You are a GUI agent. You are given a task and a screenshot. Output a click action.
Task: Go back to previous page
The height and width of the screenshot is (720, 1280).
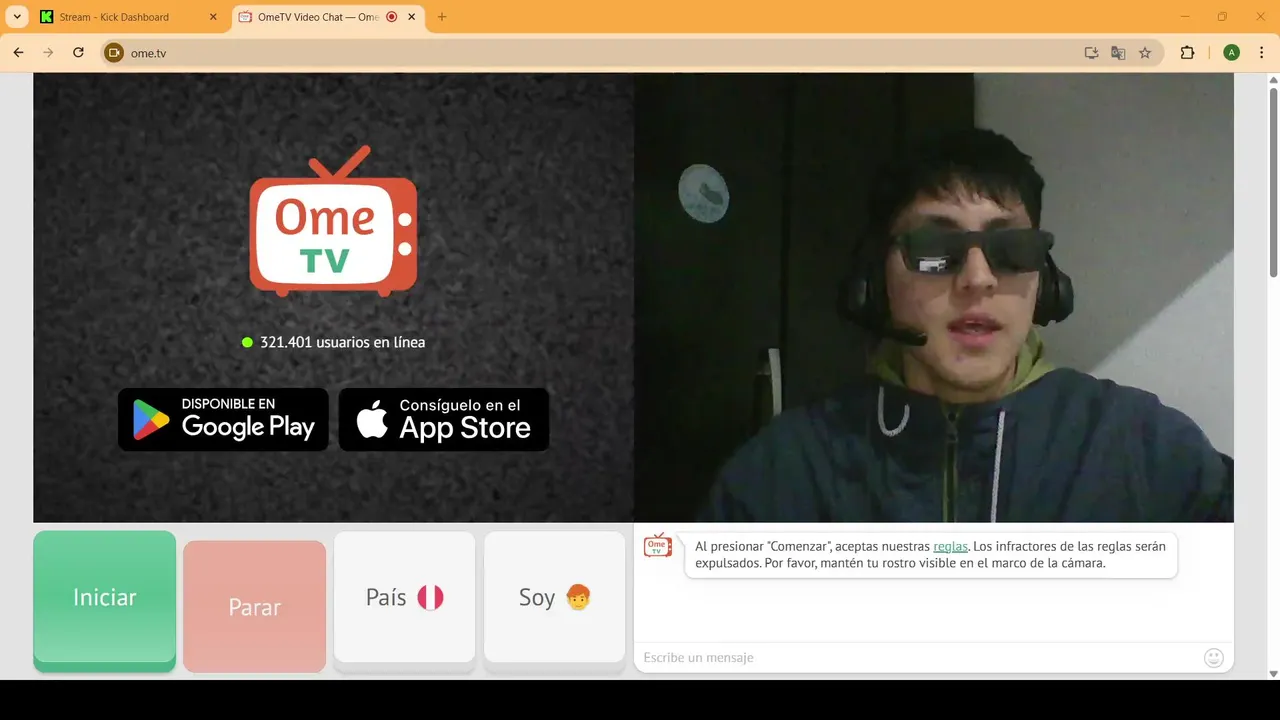(x=18, y=53)
